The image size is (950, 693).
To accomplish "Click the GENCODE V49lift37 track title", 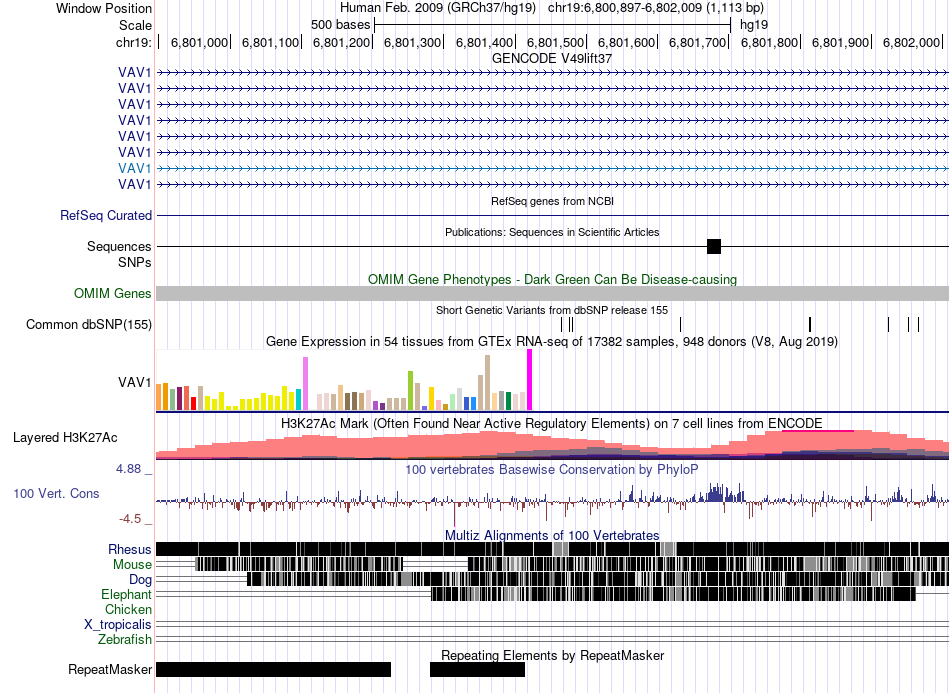I will tap(552, 58).
